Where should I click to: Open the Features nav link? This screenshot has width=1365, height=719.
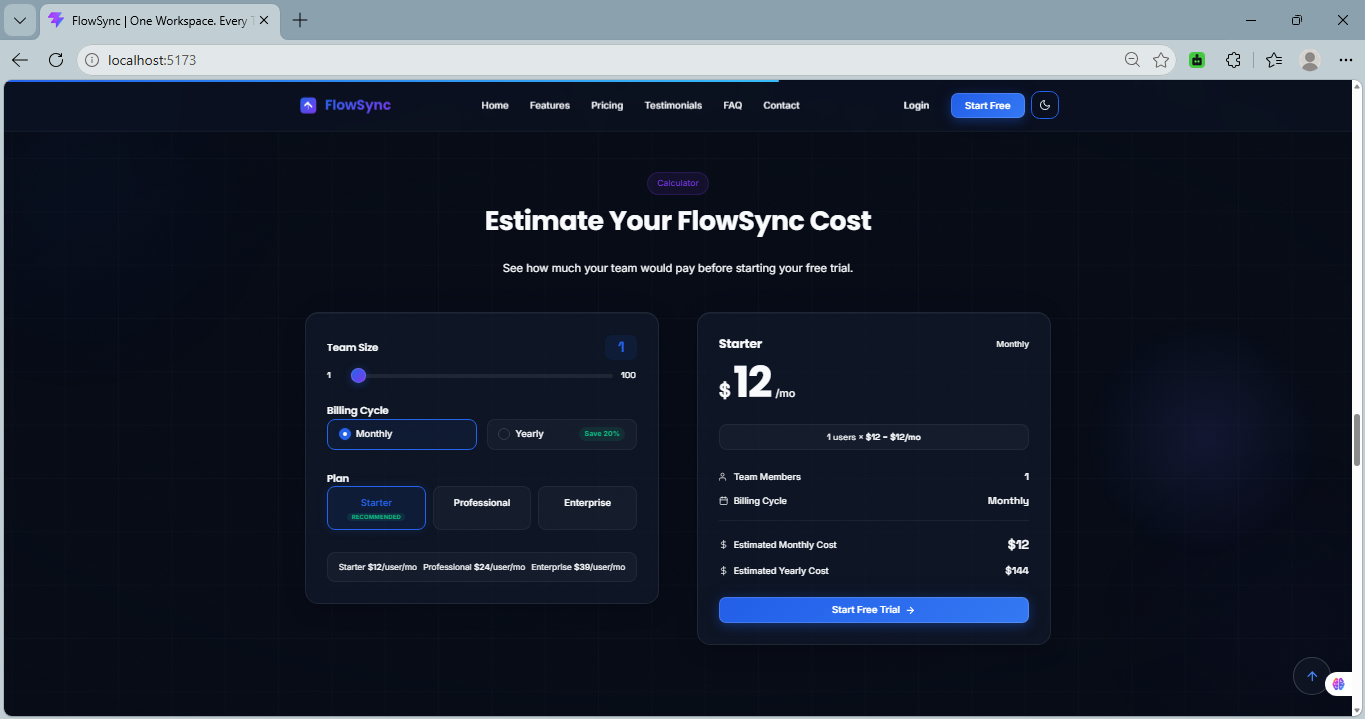550,105
